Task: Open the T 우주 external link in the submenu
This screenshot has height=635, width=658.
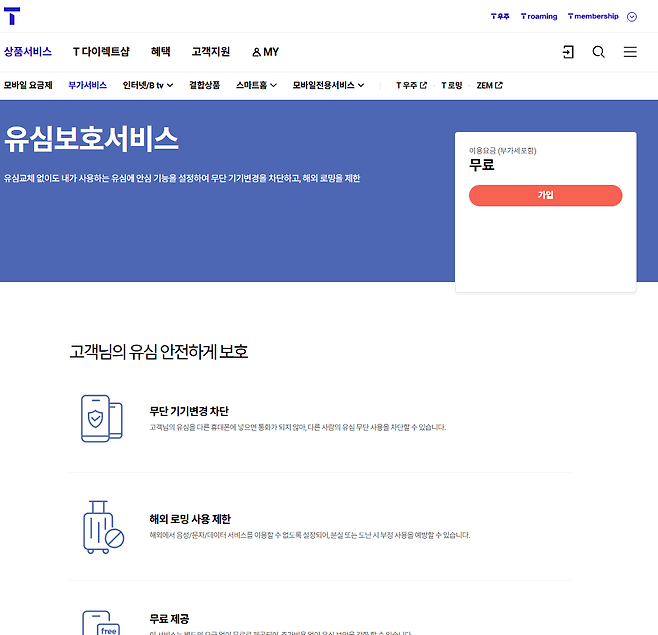Action: pyautogui.click(x=411, y=85)
